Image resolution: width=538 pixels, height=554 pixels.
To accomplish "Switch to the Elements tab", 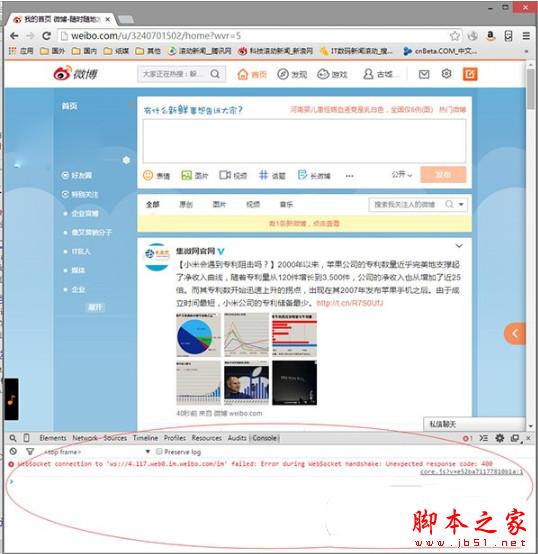I will pyautogui.click(x=53, y=438).
